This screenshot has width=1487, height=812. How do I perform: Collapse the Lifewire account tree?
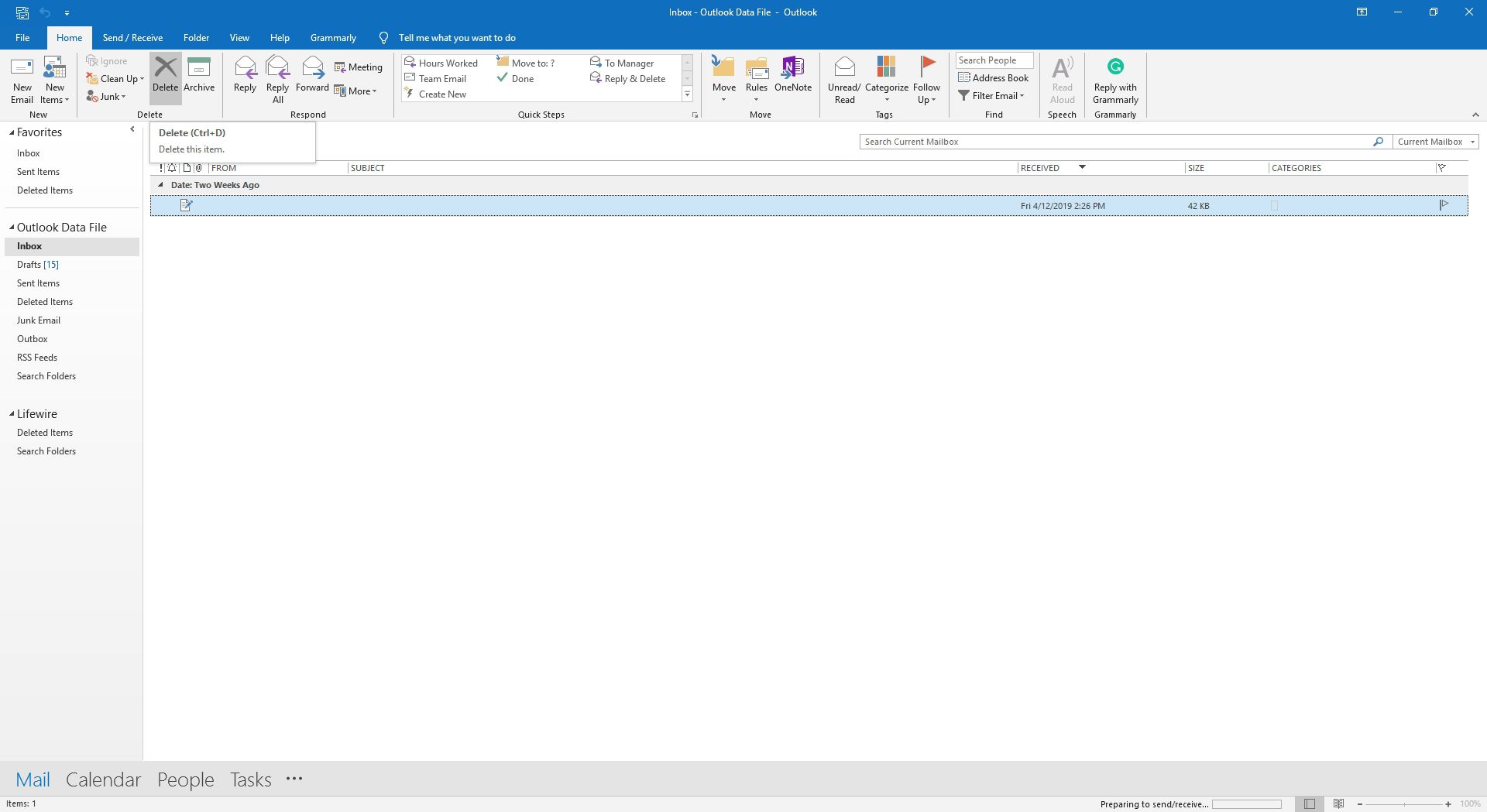(x=12, y=414)
